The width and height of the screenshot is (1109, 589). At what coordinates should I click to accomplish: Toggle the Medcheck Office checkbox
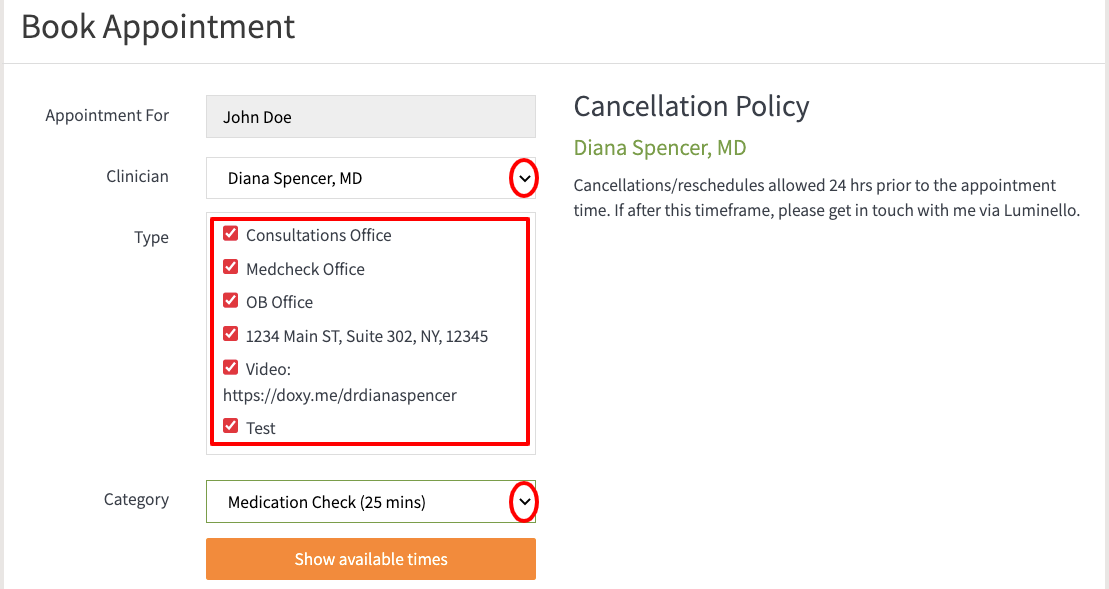[231, 267]
